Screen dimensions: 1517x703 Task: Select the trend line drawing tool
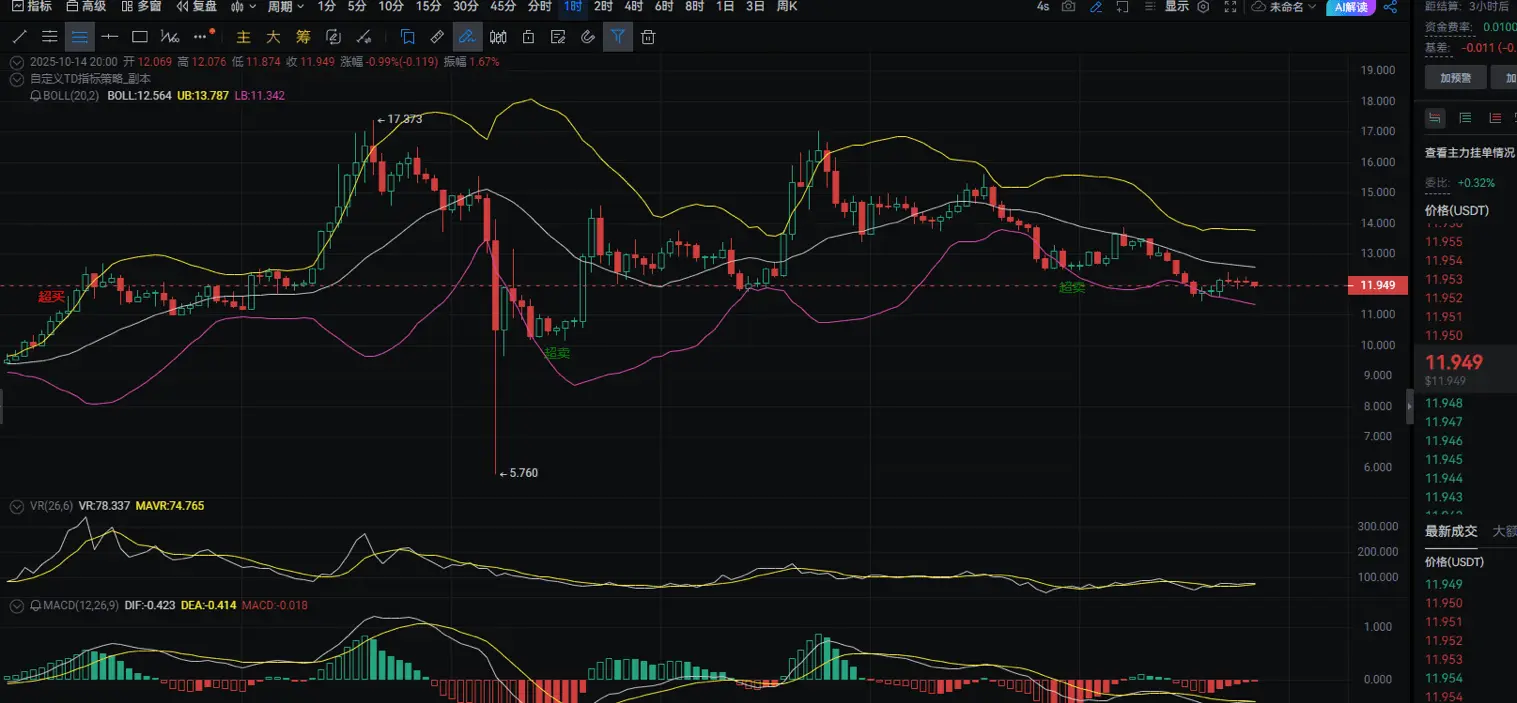click(19, 38)
